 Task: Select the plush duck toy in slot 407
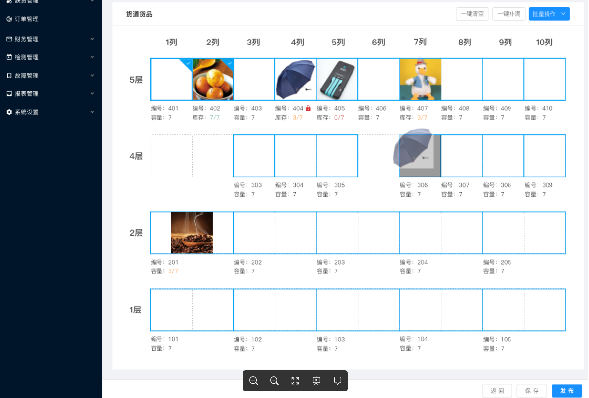pyautogui.click(x=420, y=79)
